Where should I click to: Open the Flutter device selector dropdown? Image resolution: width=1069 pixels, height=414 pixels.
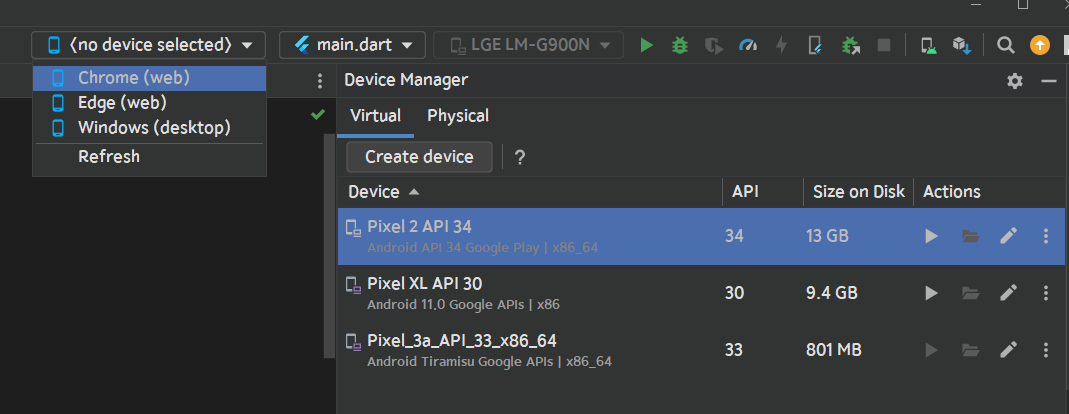(149, 45)
